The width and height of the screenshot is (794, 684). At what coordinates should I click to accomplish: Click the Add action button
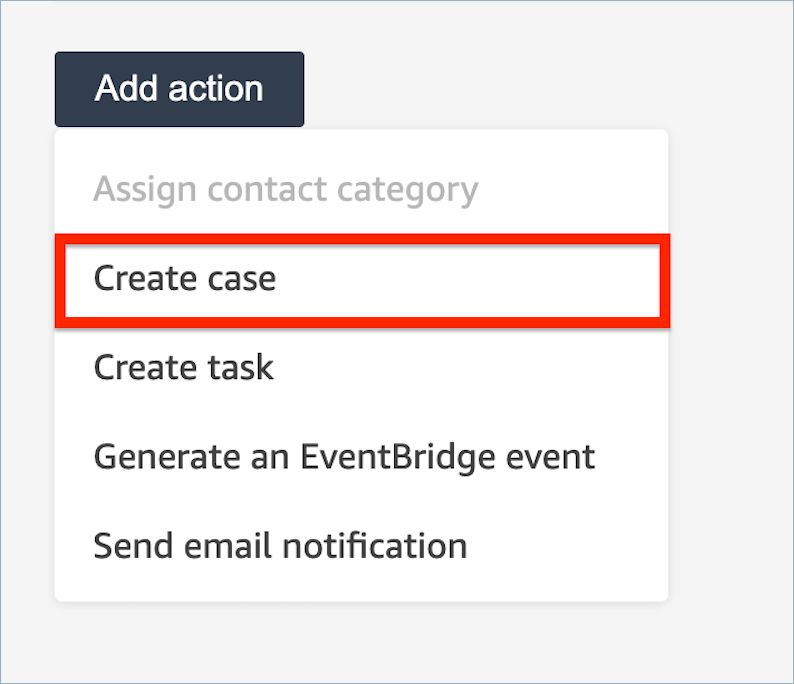coord(179,89)
